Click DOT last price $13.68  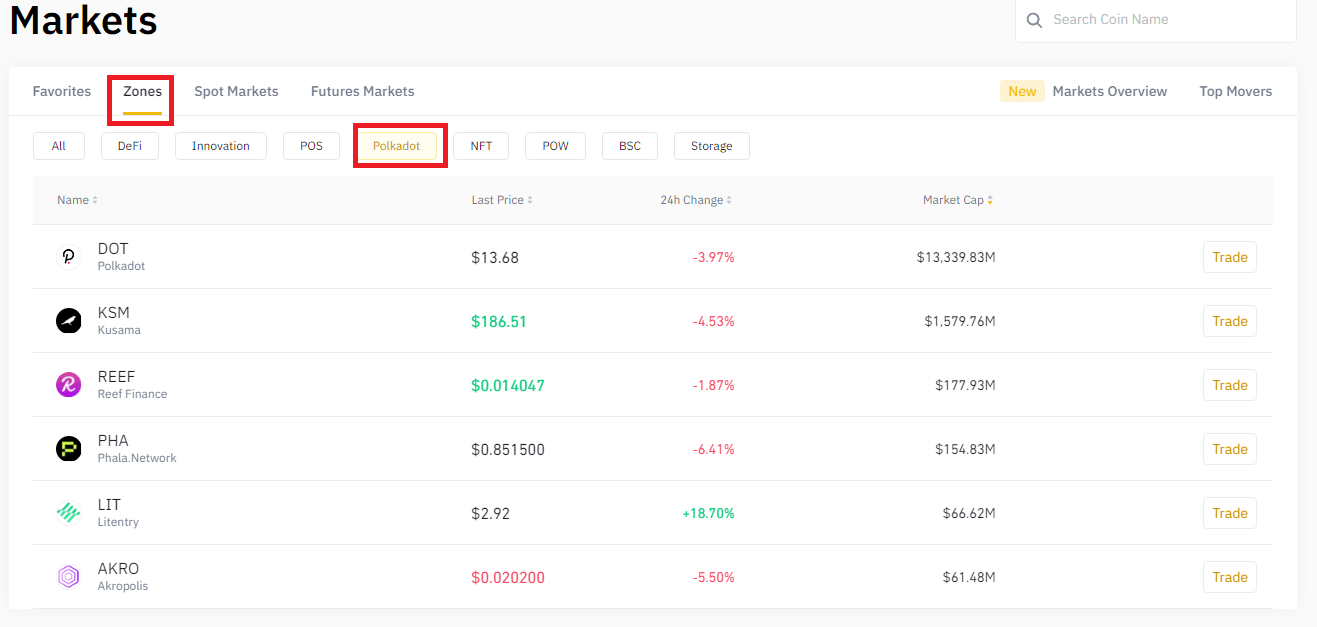pos(495,258)
